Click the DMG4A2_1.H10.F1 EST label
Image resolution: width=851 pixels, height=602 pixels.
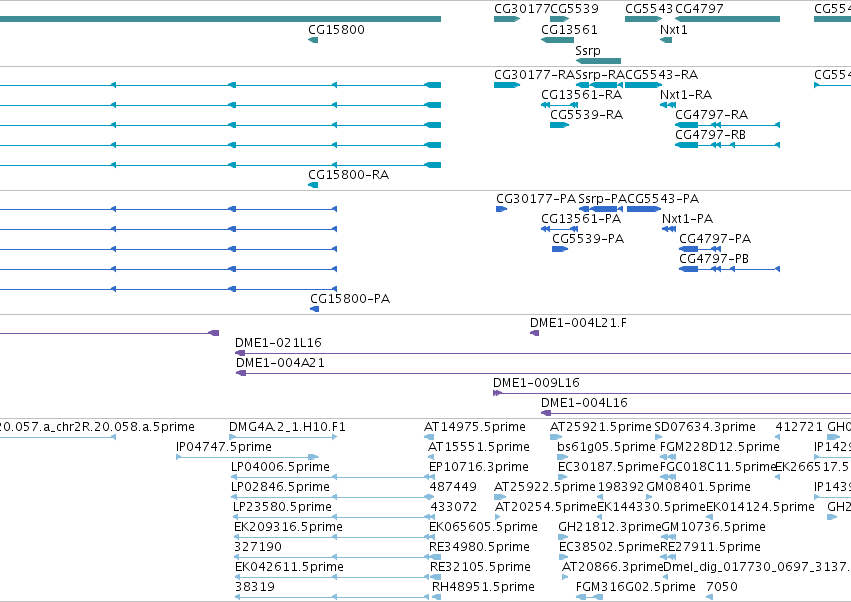click(x=287, y=427)
